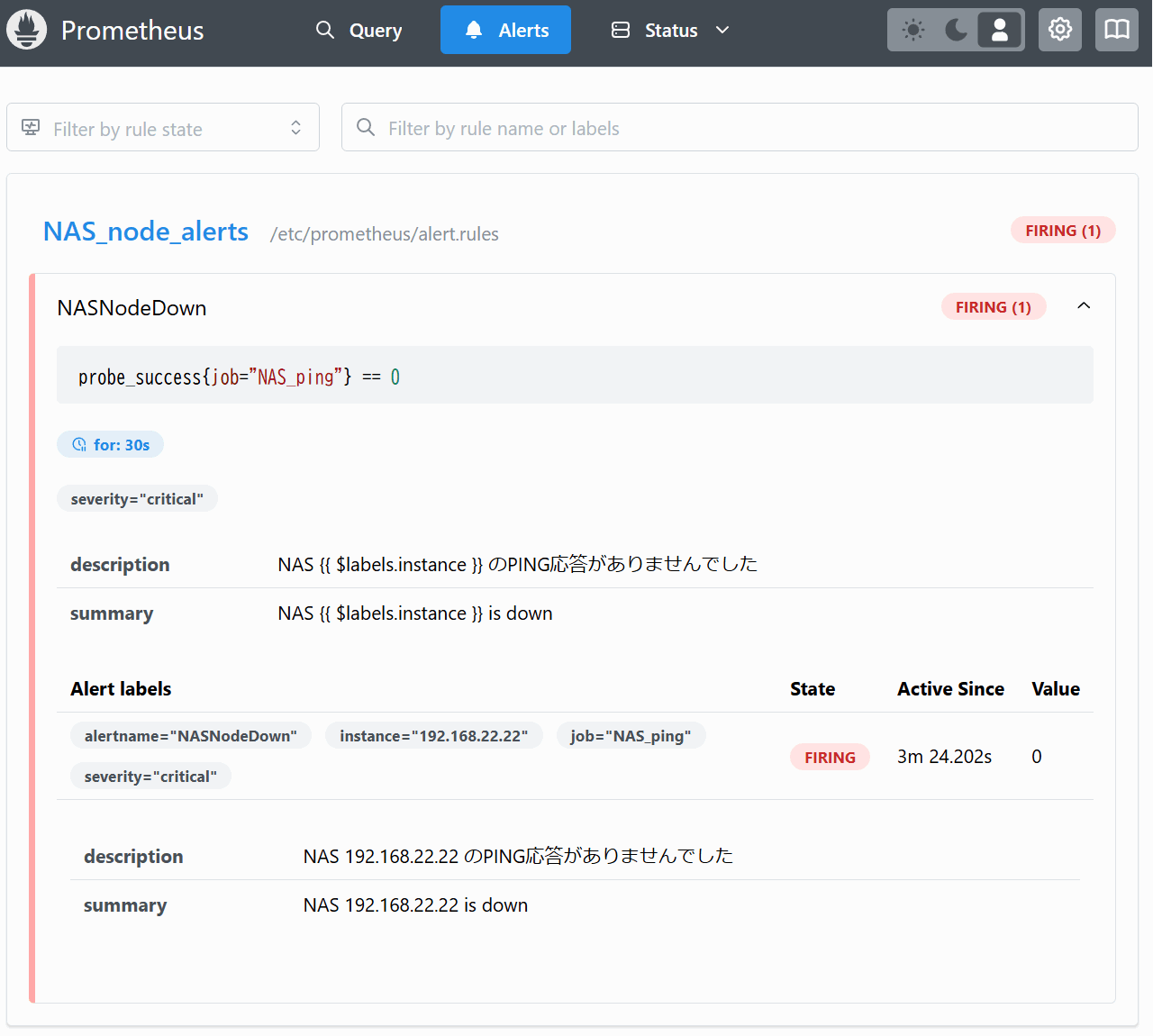Click the Active Since column header
The height and width of the screenshot is (1036, 1153).
[x=950, y=688]
